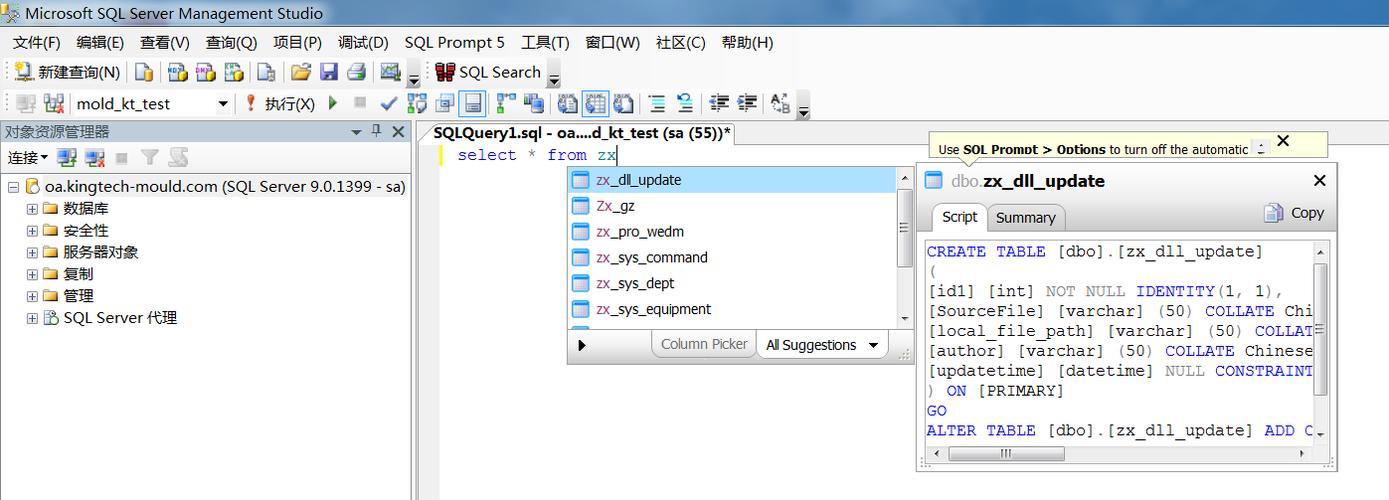
Task: Toggle the Object Explorer auto-hide pin
Action: [377, 131]
